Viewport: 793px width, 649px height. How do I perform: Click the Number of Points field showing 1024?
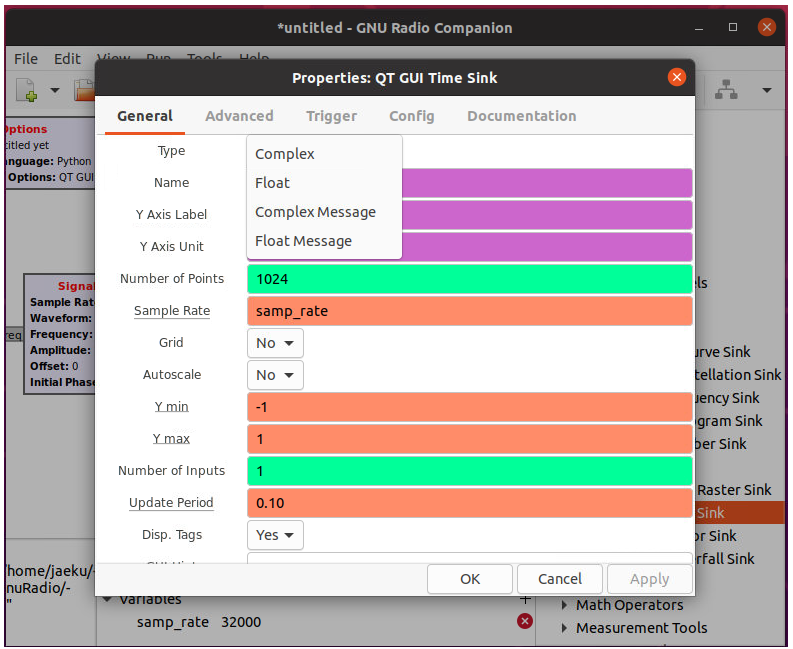[x=469, y=279]
